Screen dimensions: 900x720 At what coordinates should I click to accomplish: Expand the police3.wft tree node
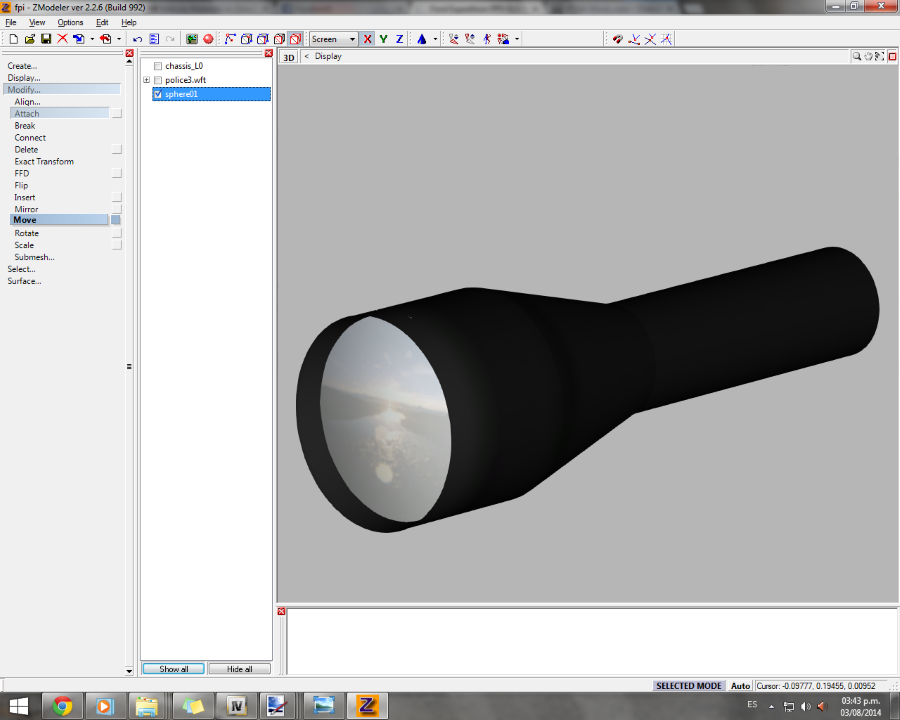[x=147, y=80]
